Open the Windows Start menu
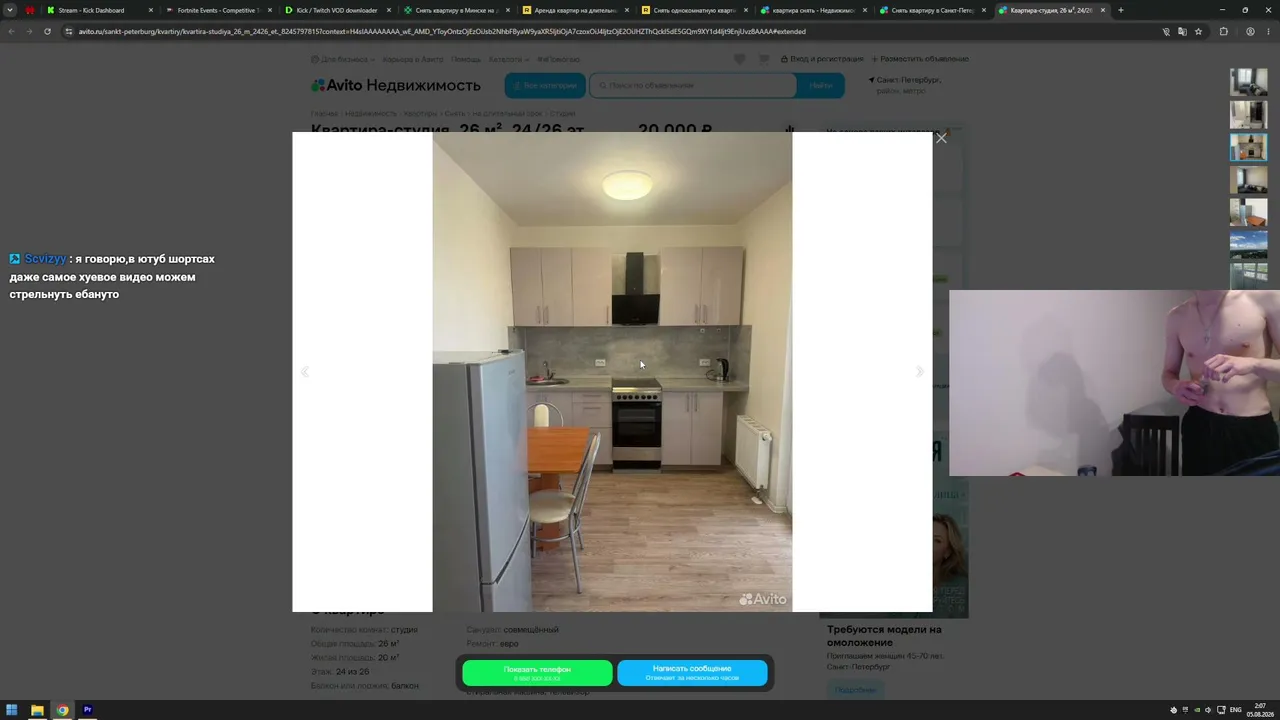The image size is (1280, 720). coord(12,710)
